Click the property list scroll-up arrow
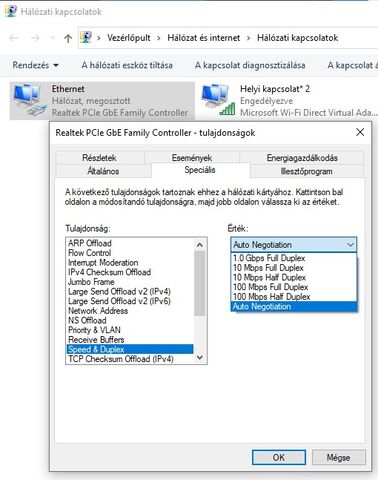This screenshot has height=480, width=378. pyautogui.click(x=200, y=245)
